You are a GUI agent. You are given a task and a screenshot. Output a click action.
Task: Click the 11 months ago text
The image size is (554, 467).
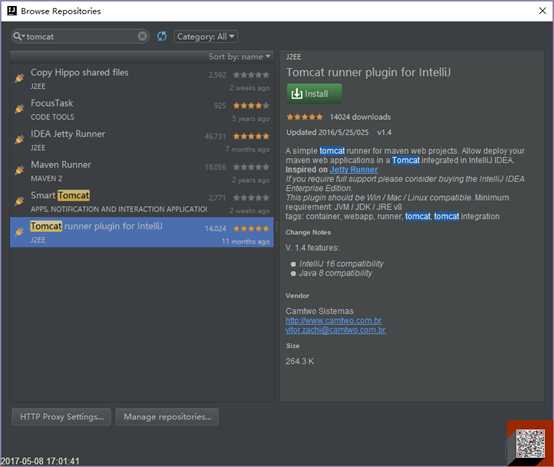click(x=246, y=242)
